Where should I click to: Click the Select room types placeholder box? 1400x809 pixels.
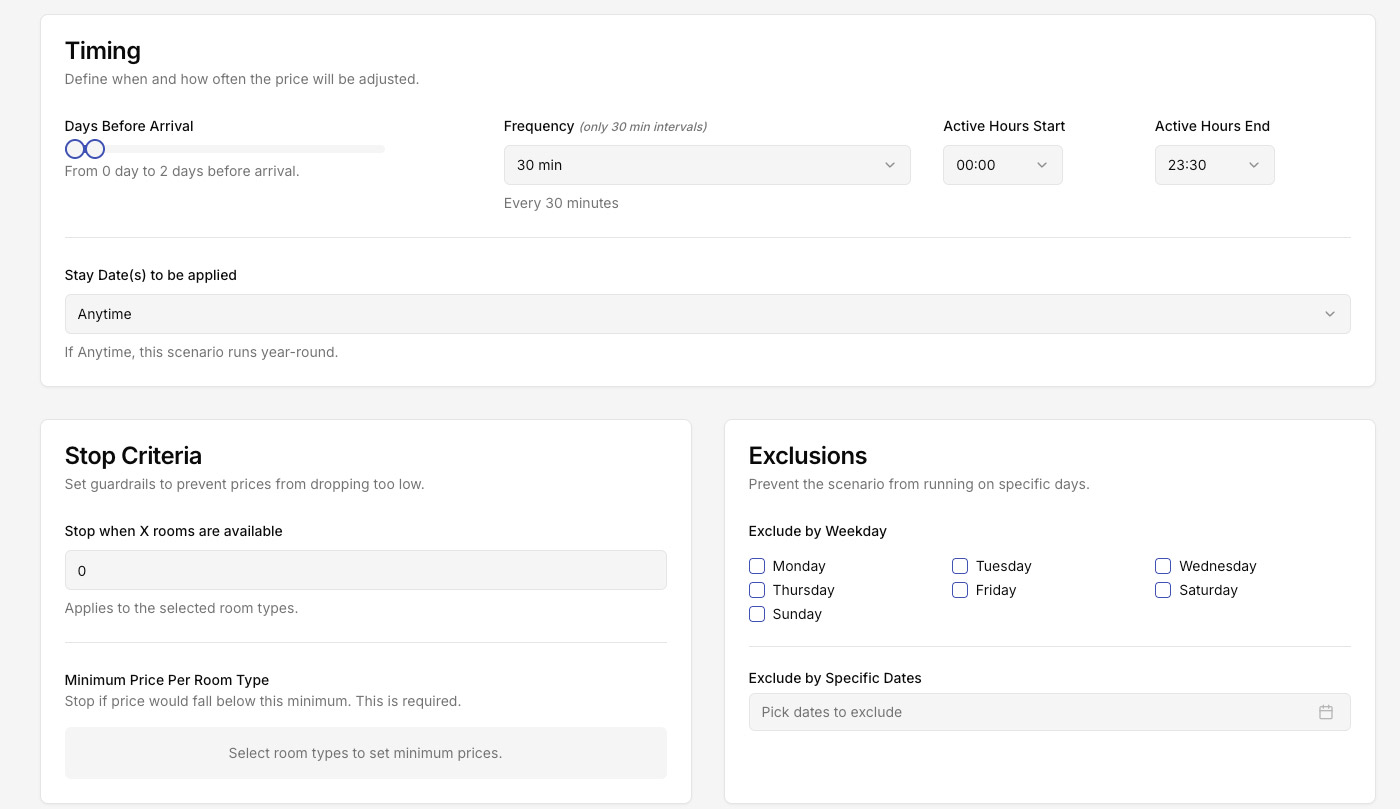(365, 753)
